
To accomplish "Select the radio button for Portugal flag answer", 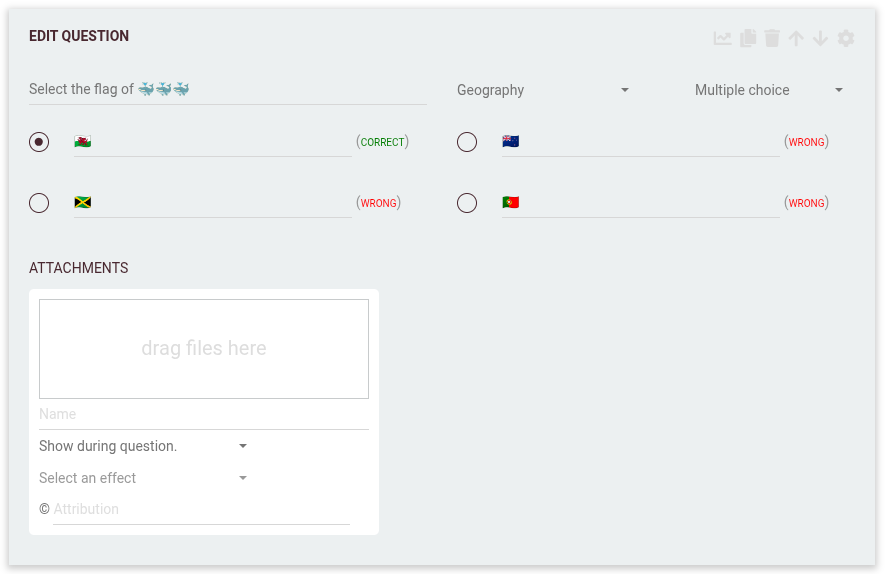I will click(x=467, y=203).
